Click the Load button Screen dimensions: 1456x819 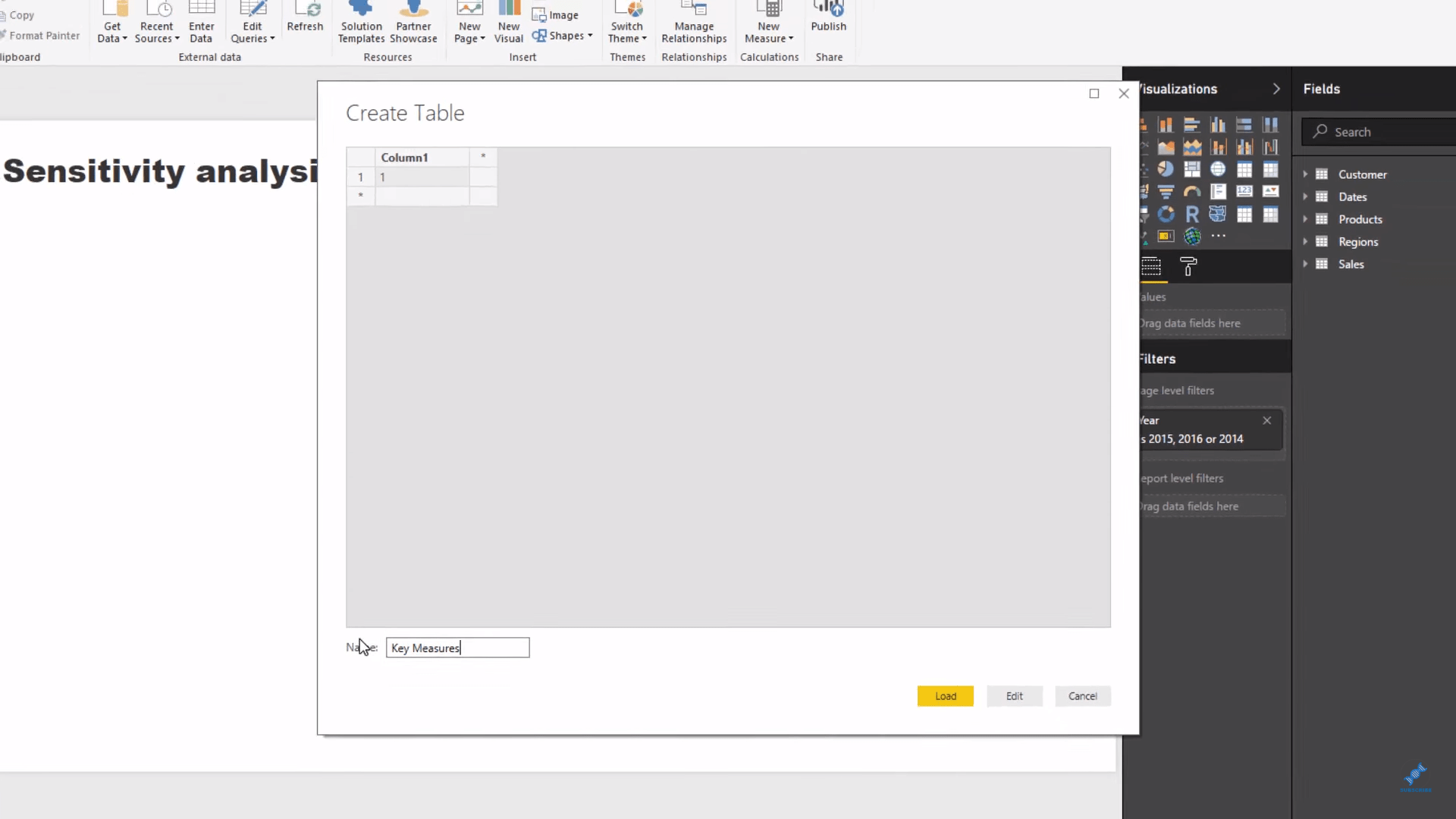[946, 696]
